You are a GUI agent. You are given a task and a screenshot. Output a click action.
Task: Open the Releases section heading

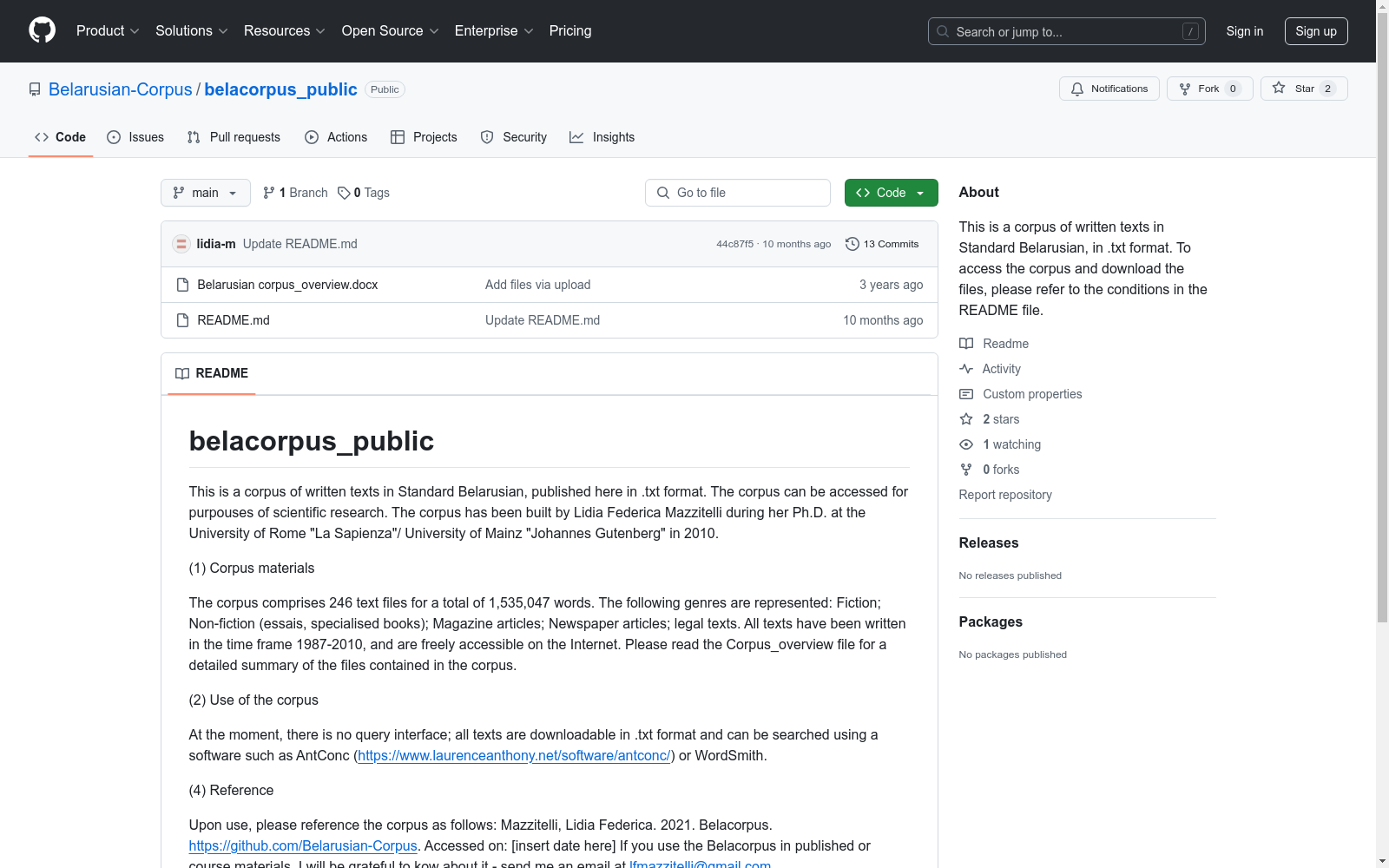coord(989,543)
